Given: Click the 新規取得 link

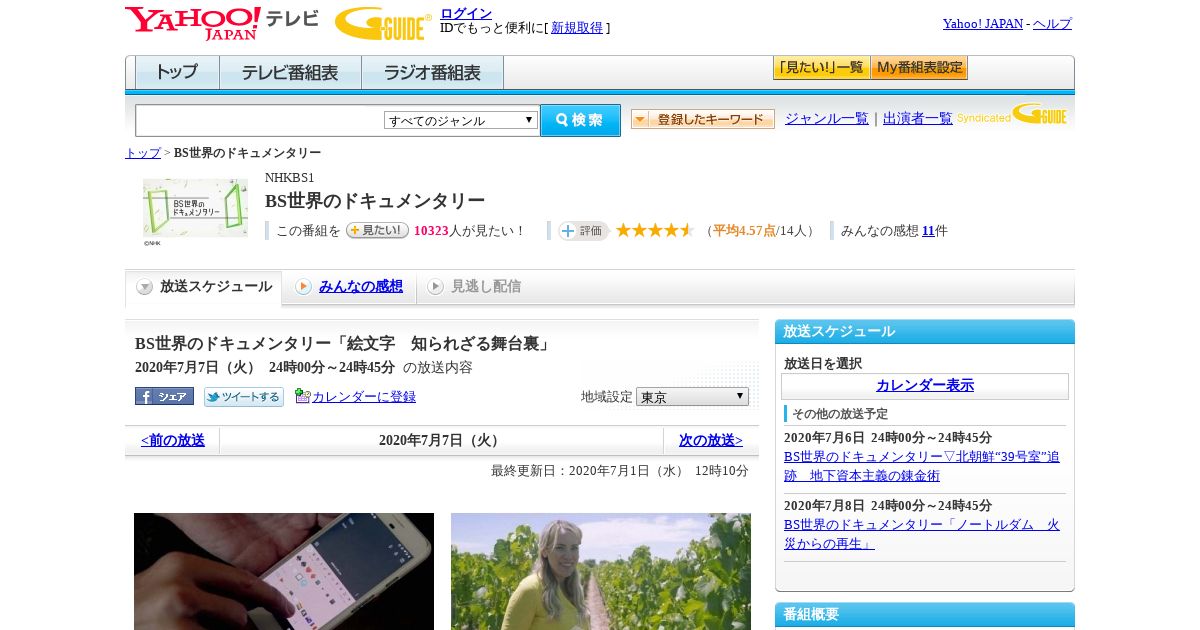Looking at the screenshot, I should [577, 28].
